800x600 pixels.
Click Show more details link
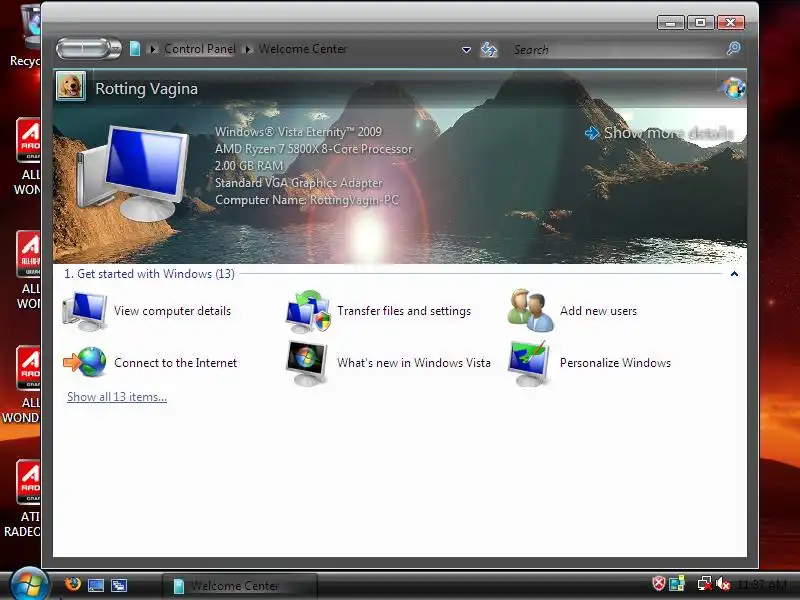659,133
